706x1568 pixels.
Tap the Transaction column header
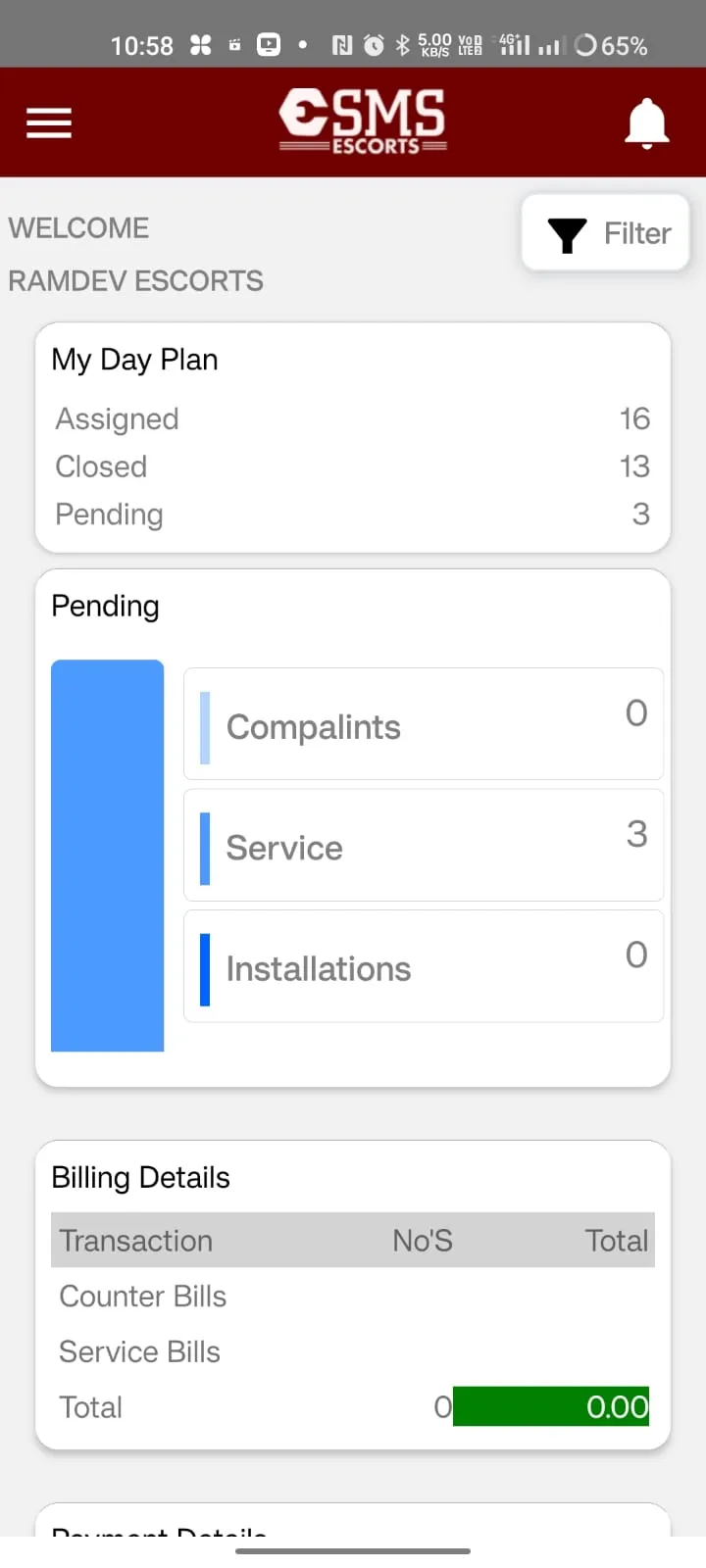[136, 1241]
